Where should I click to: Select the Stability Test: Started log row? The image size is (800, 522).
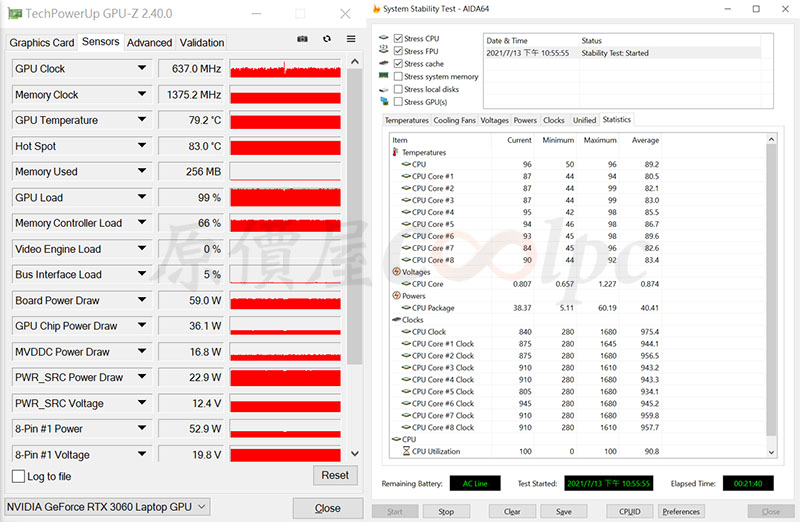622,53
